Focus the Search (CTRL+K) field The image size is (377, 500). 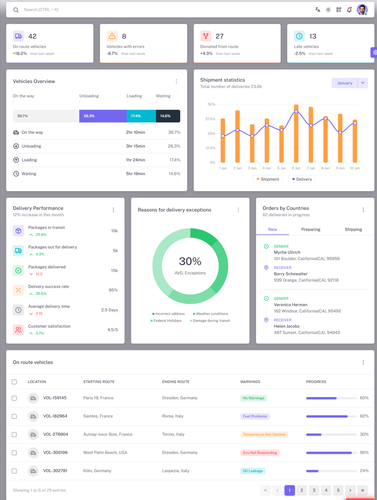pyautogui.click(x=41, y=10)
